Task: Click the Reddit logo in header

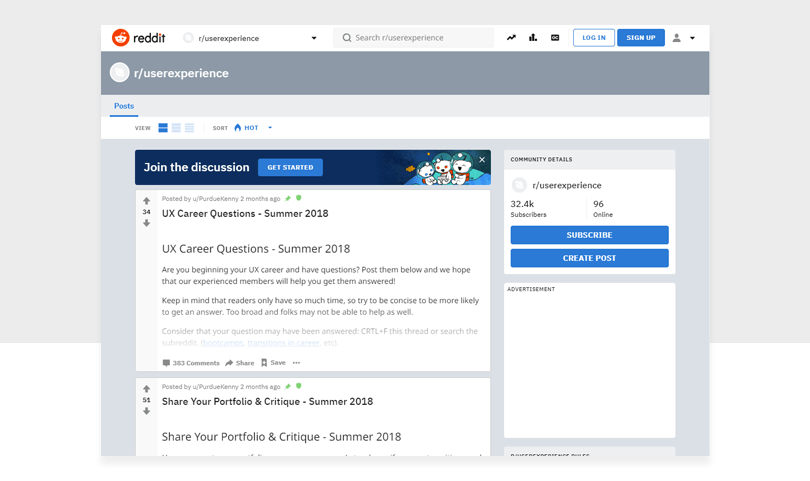Action: [138, 38]
